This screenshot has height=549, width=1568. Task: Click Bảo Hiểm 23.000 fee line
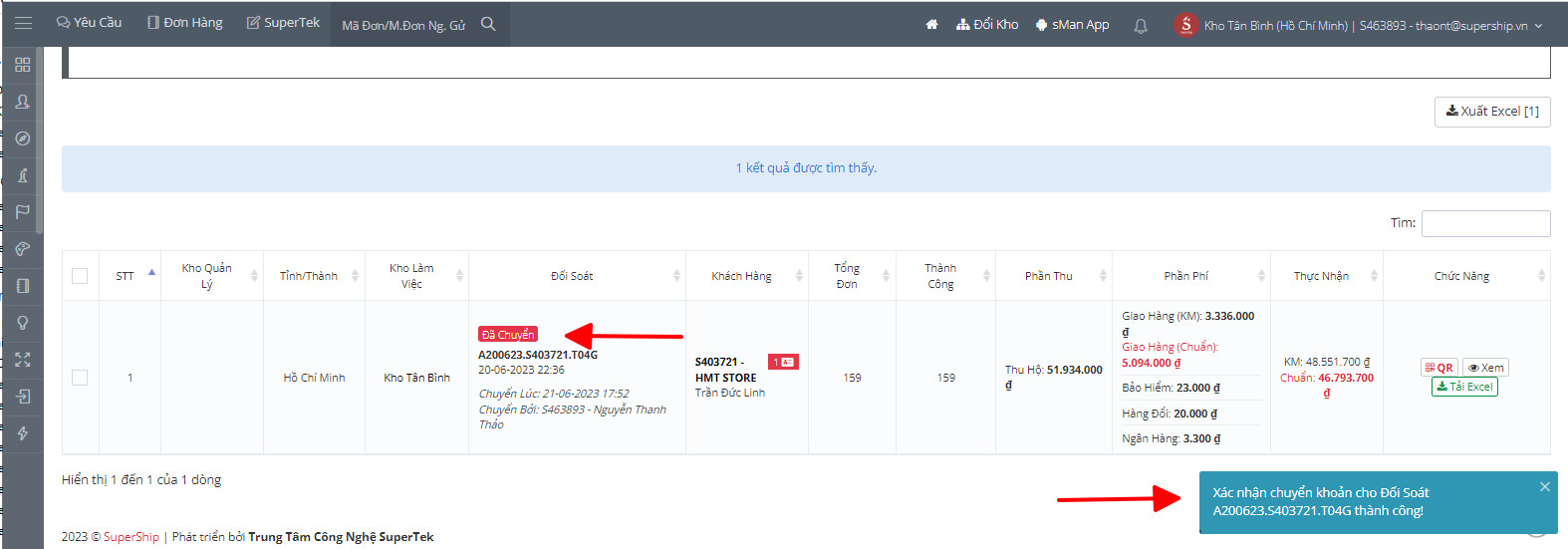(1171, 388)
